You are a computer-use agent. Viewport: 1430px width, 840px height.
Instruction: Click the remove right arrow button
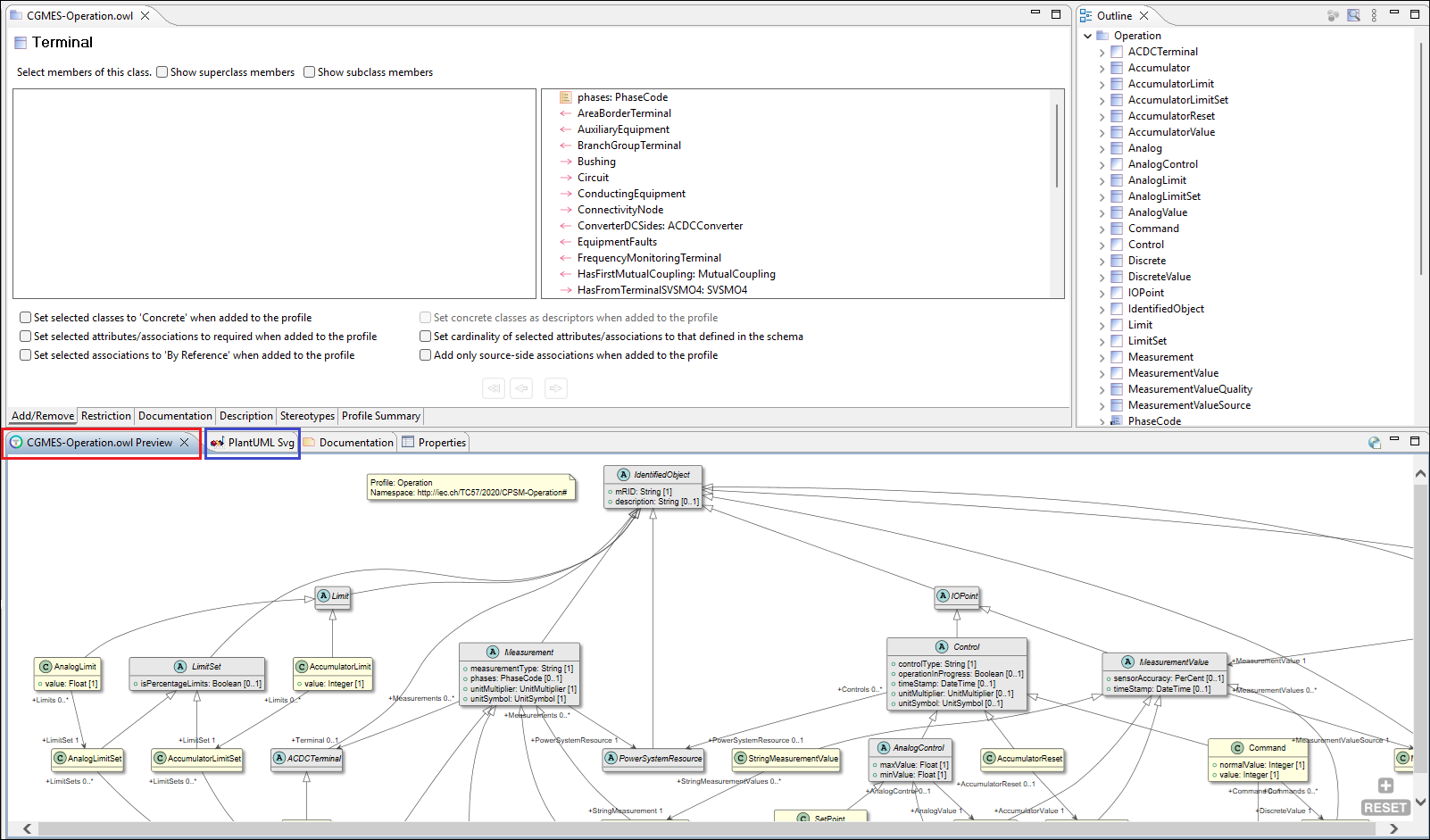click(x=556, y=388)
